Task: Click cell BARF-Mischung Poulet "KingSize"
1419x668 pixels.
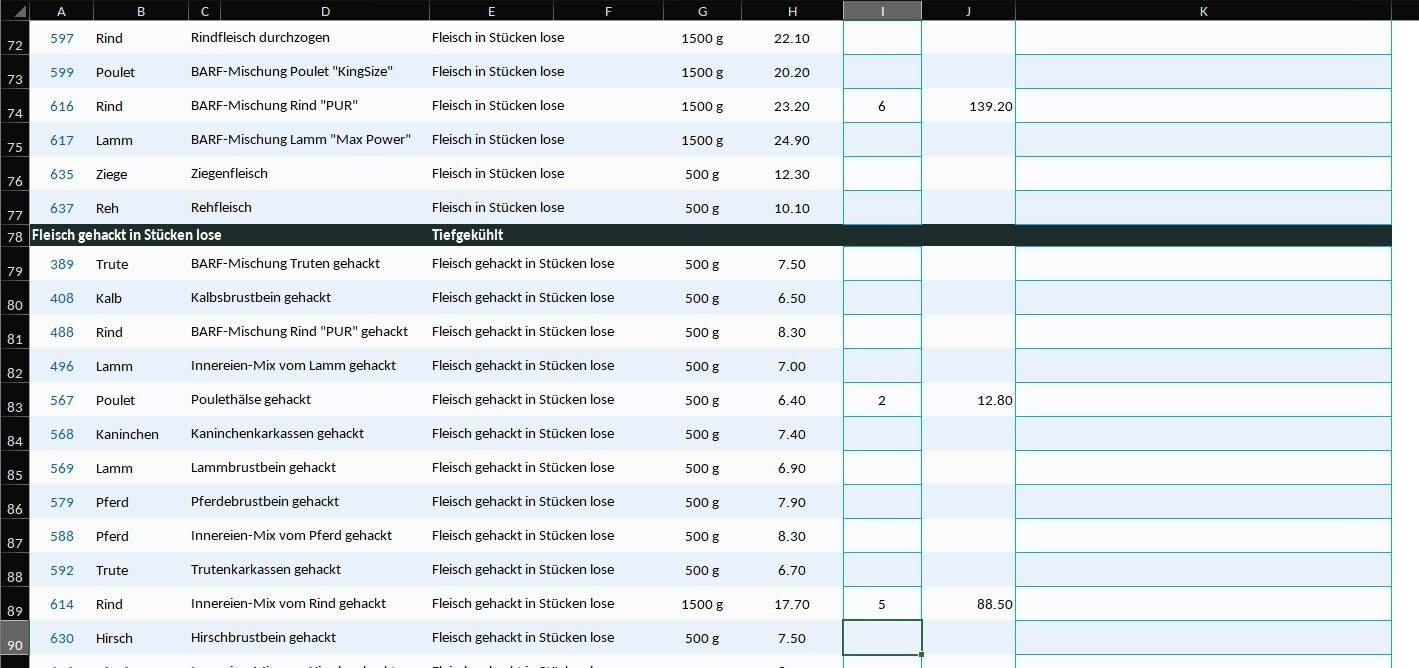Action: [291, 72]
